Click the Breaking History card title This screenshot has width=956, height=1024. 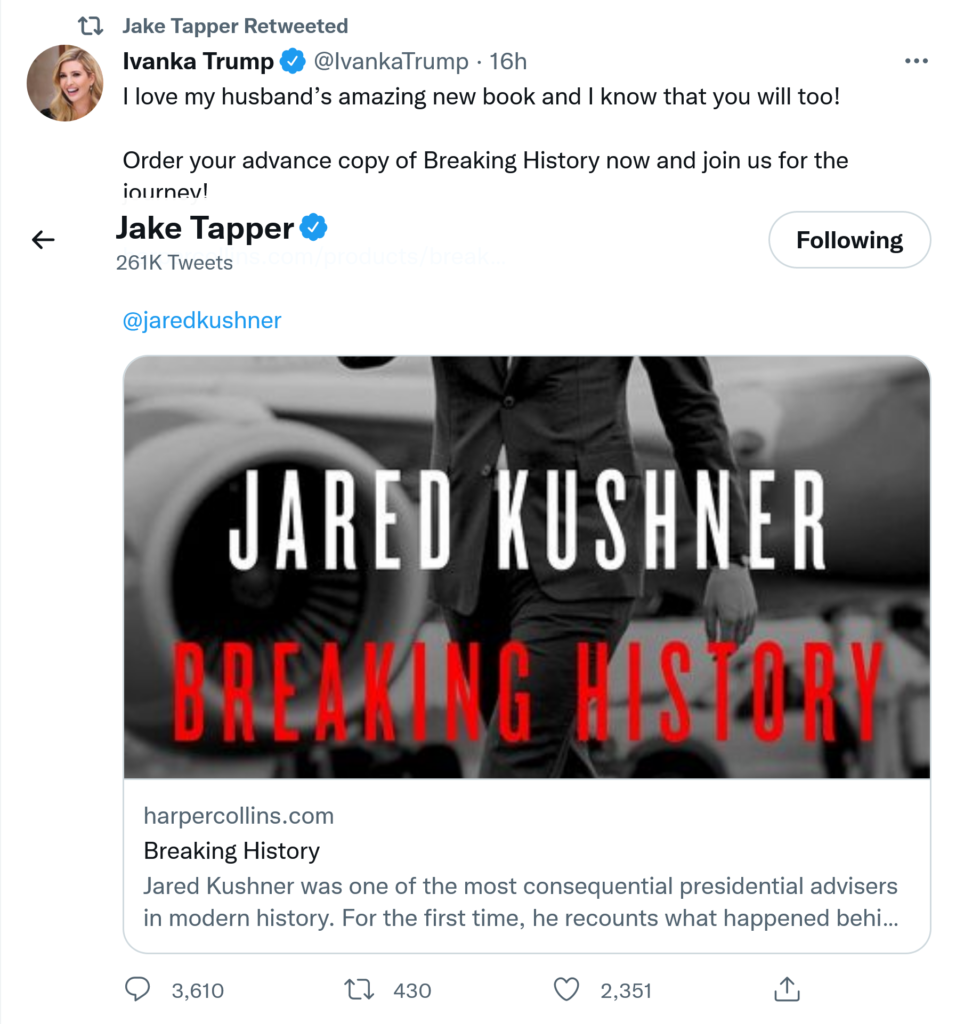232,851
